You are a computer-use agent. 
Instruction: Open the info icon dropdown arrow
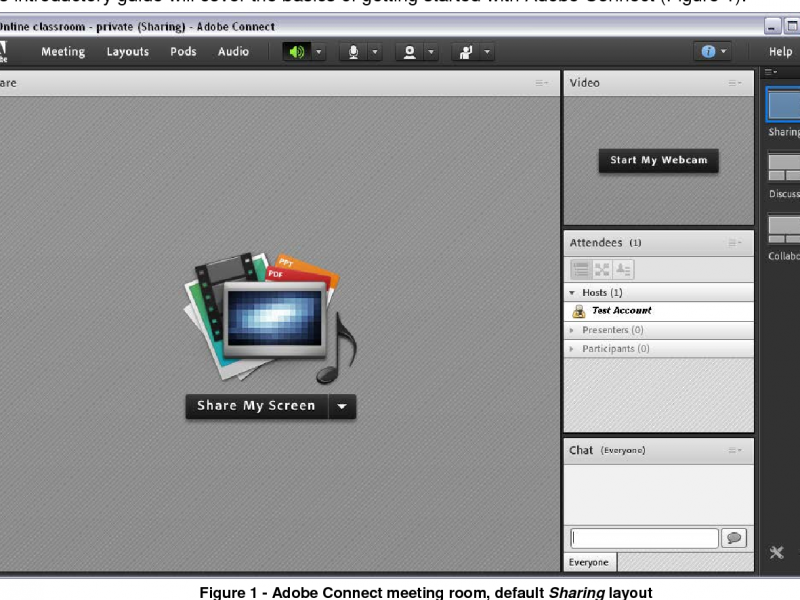tap(723, 52)
